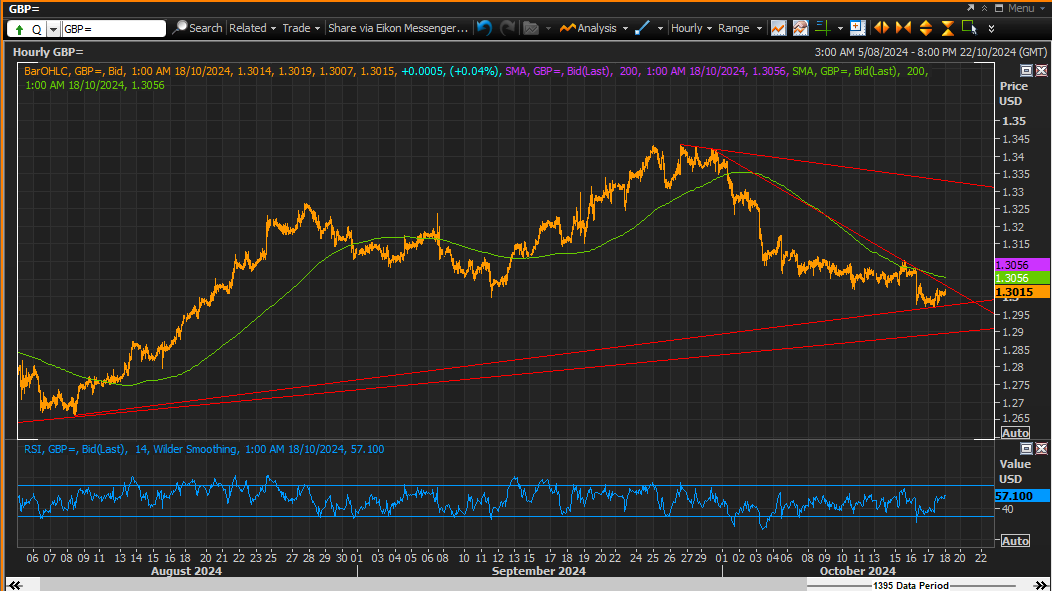
Task: Maximize the RSI pane
Action: pyautogui.click(x=1027, y=448)
